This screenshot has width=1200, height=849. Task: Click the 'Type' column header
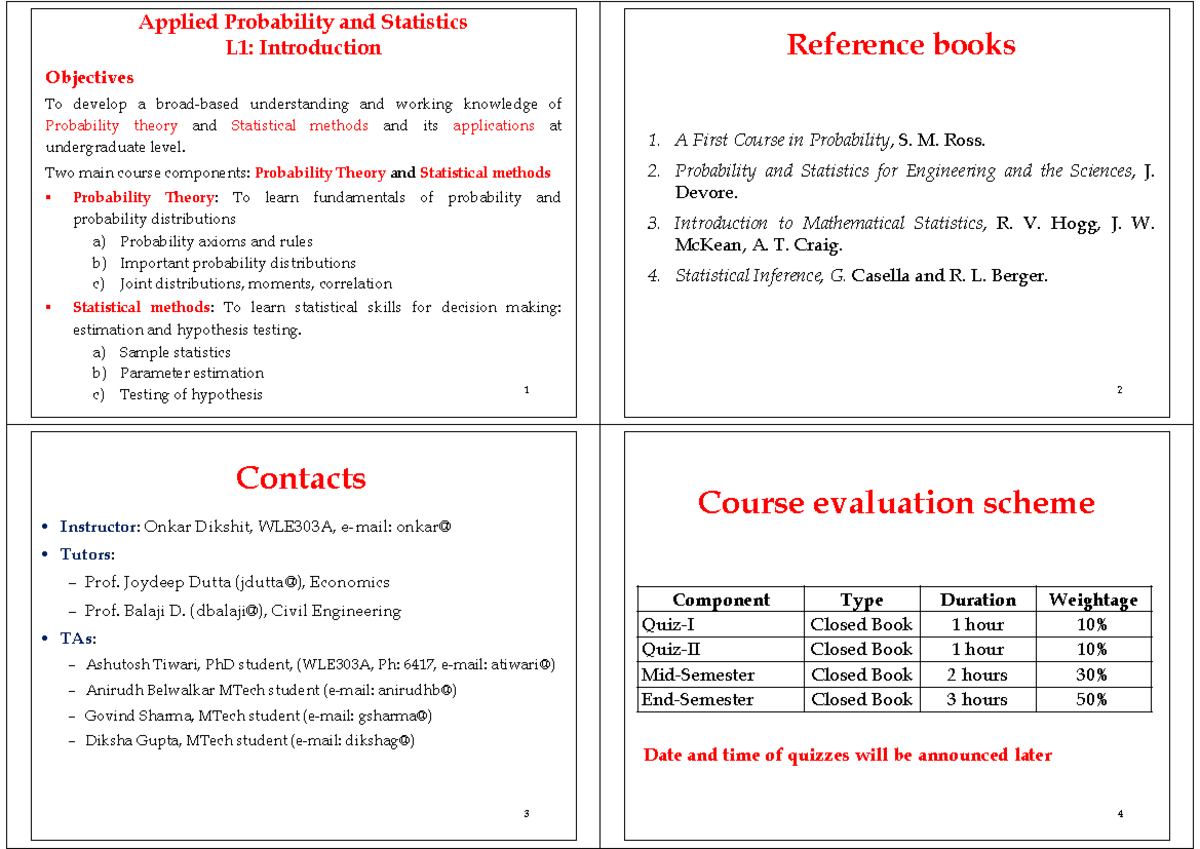click(862, 601)
